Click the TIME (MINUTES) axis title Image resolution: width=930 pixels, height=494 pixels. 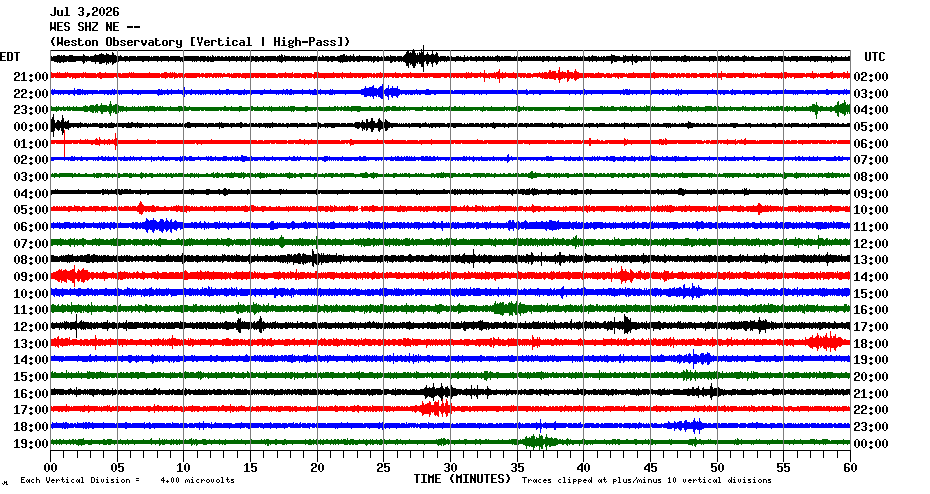pos(462,479)
